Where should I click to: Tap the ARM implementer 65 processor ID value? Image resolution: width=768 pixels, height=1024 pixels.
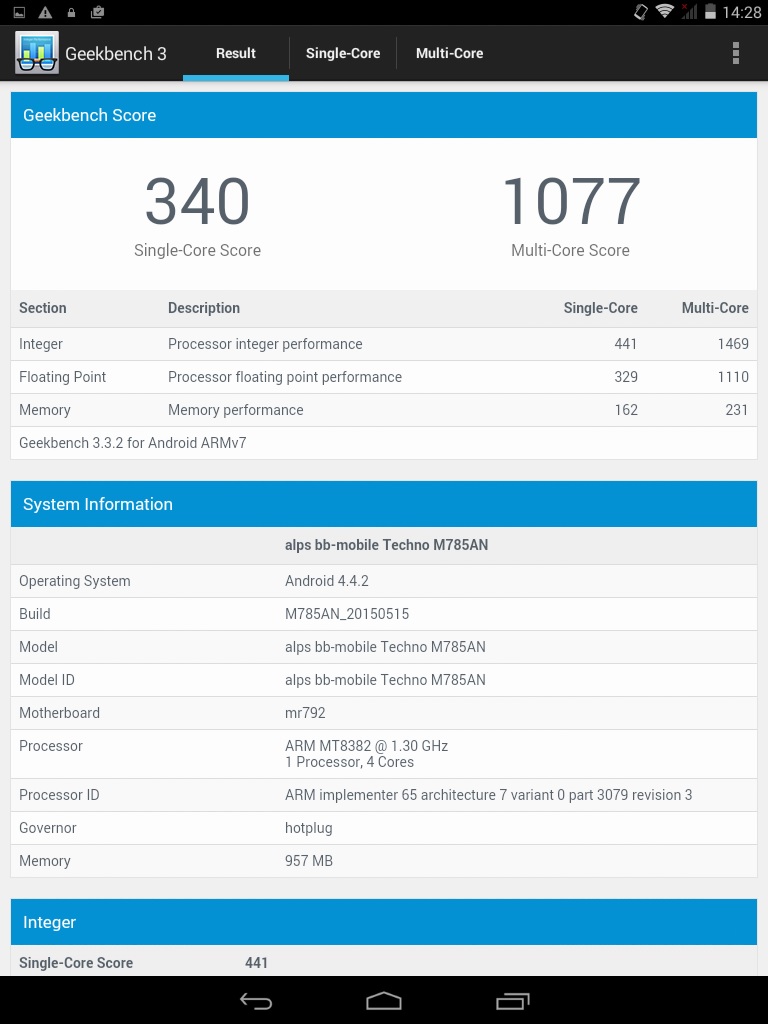[488, 795]
